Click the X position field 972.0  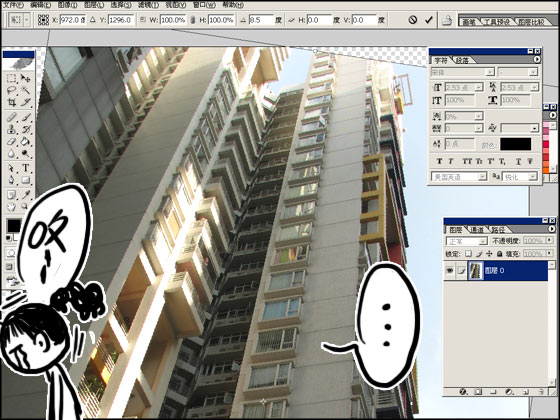72,20
